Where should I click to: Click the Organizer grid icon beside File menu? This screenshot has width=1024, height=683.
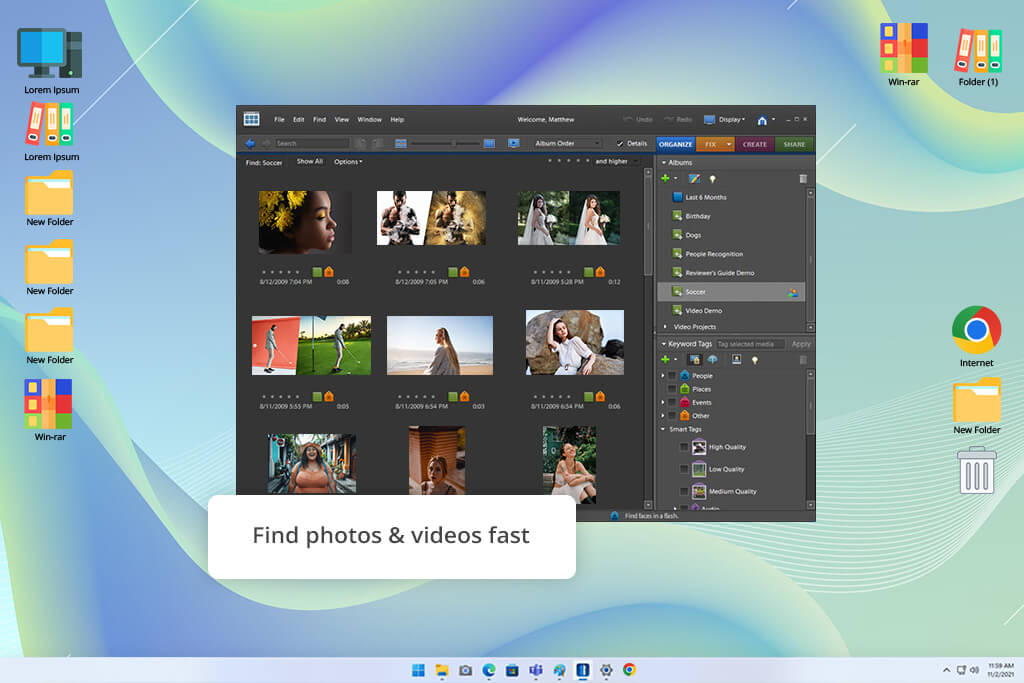click(251, 119)
